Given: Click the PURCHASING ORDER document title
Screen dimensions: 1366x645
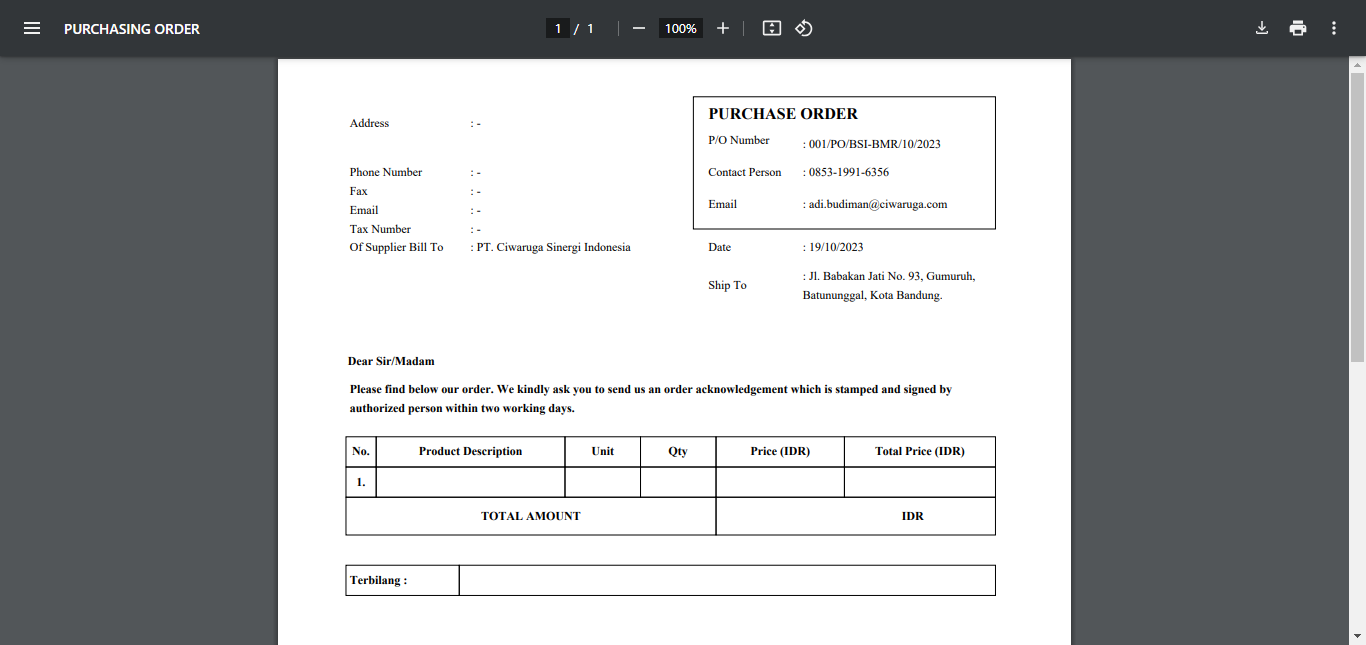Looking at the screenshot, I should pyautogui.click(x=132, y=29).
